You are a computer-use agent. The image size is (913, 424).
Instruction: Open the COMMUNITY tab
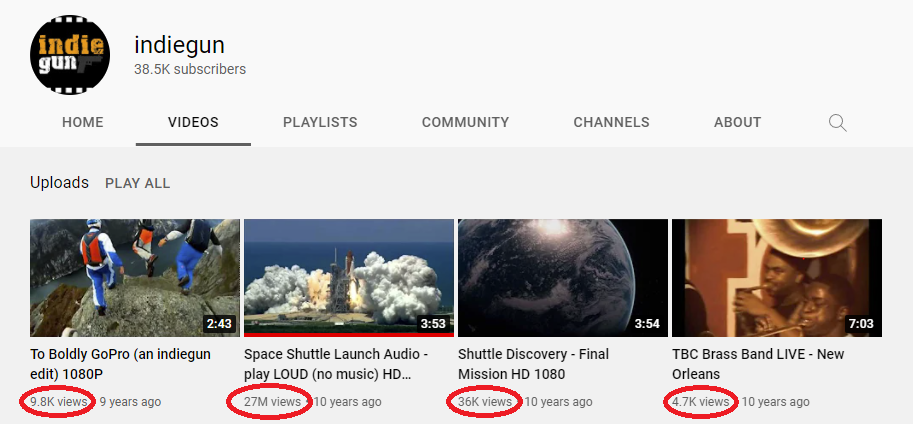coord(465,122)
